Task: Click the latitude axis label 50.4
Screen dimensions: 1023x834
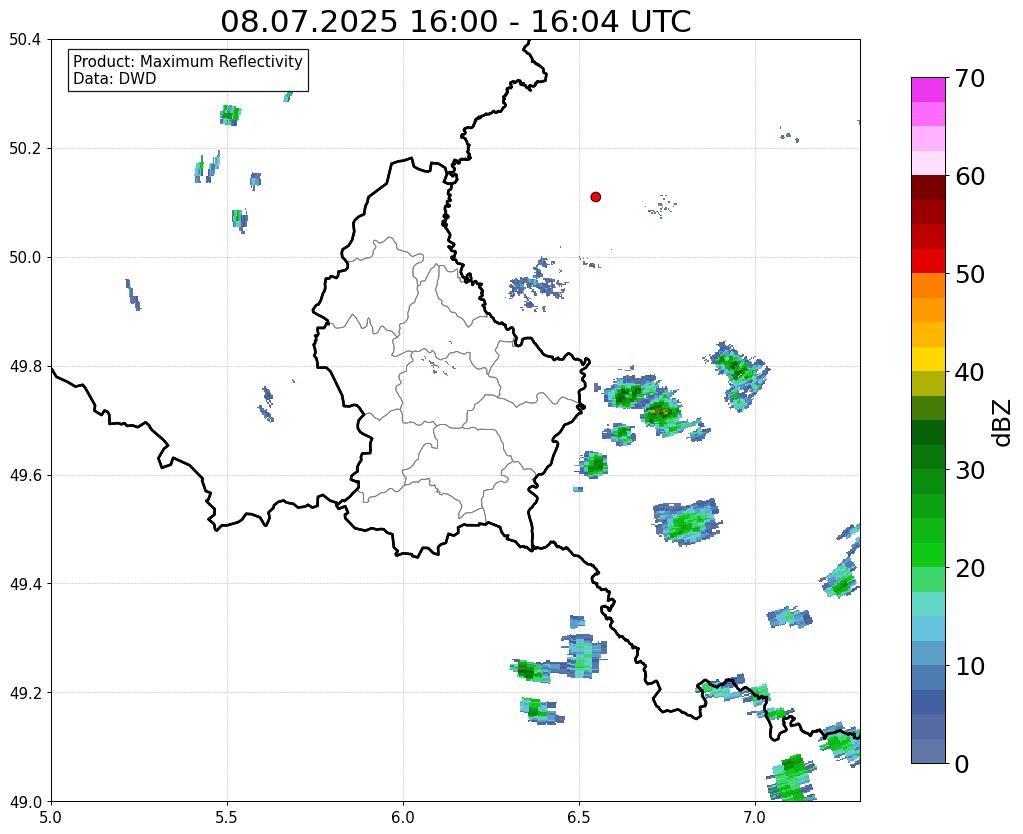Action: [25, 40]
